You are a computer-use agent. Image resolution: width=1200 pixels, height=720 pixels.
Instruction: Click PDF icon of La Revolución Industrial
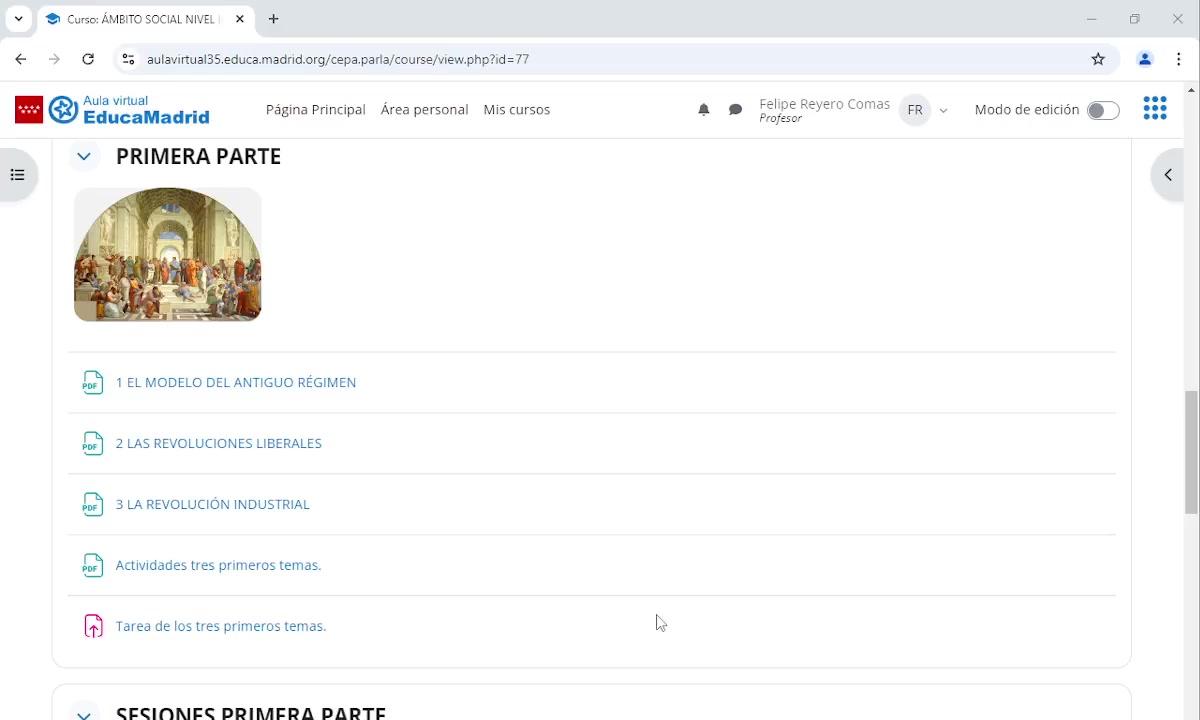point(92,505)
